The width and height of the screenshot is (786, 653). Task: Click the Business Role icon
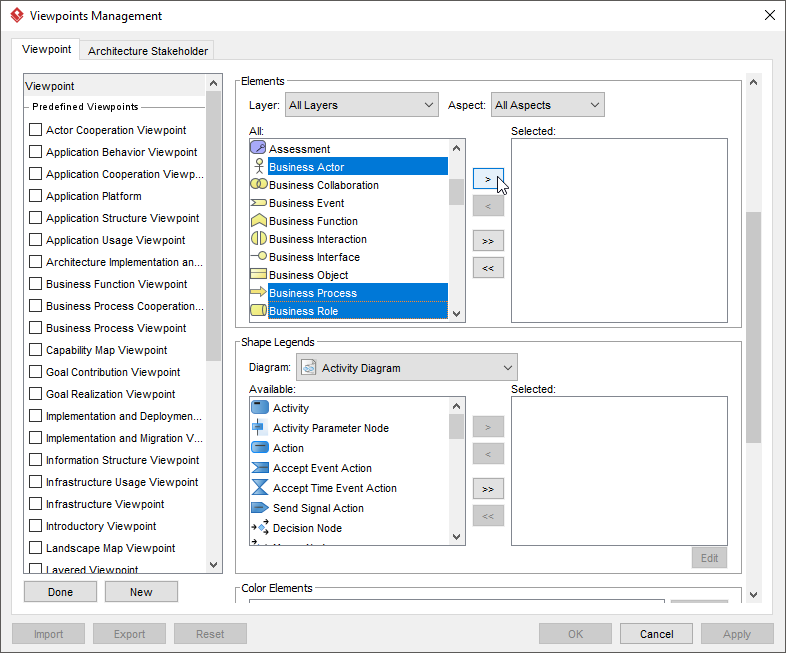[x=258, y=310]
